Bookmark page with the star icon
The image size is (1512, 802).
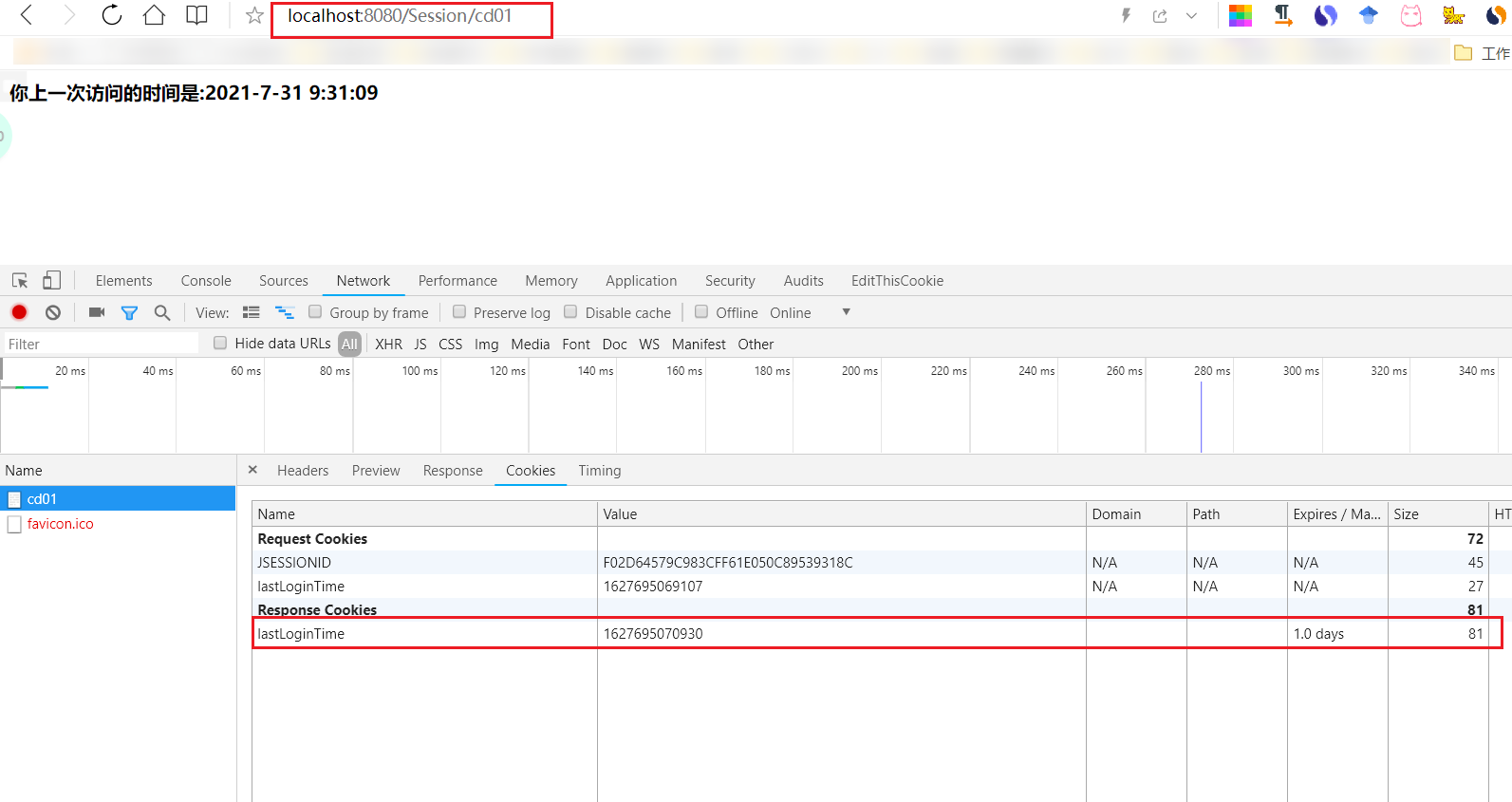(254, 15)
